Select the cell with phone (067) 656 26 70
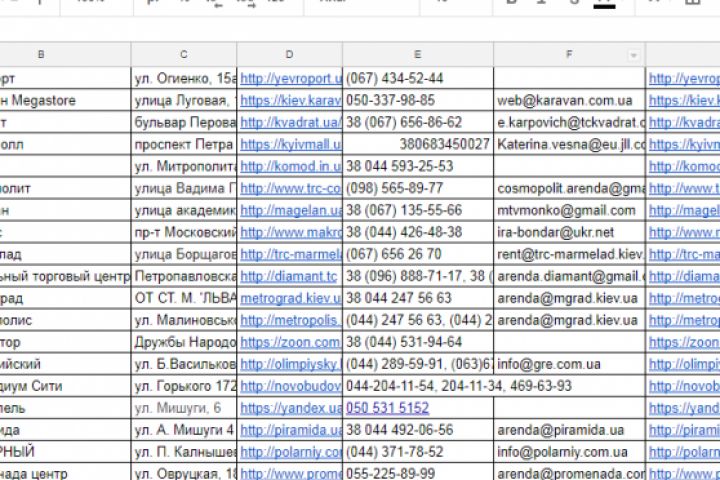Image resolution: width=720 pixels, height=480 pixels. (x=418, y=254)
